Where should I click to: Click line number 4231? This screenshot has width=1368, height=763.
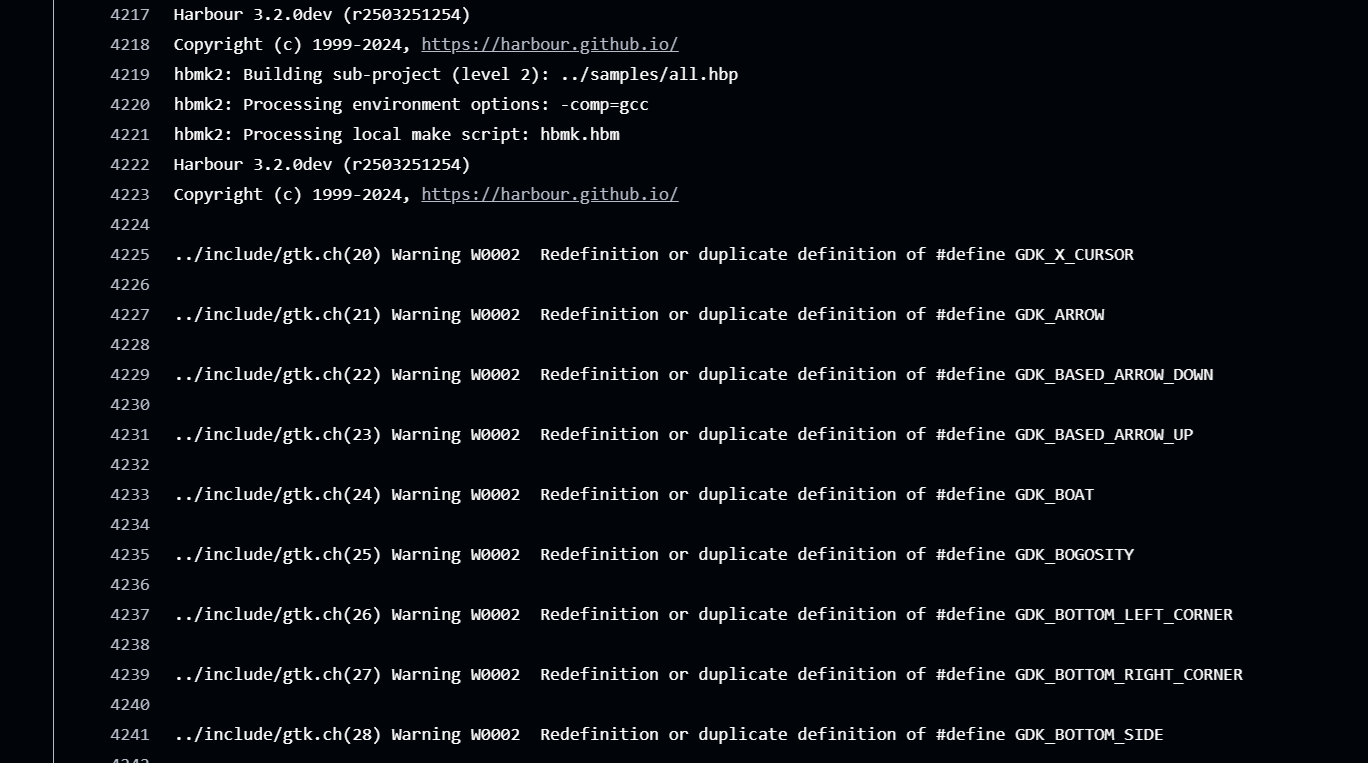[130, 435]
